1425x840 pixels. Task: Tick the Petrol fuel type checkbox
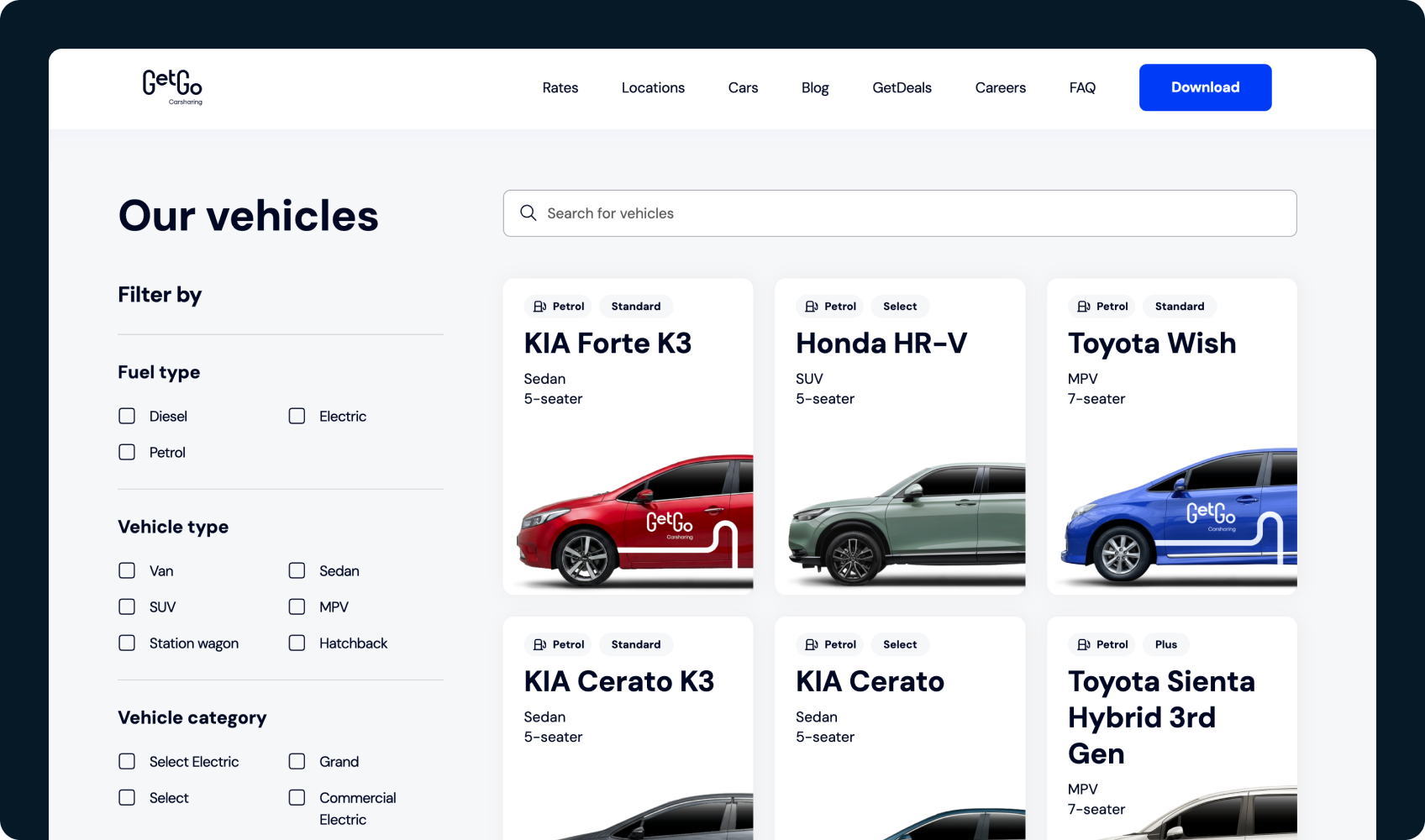[127, 452]
